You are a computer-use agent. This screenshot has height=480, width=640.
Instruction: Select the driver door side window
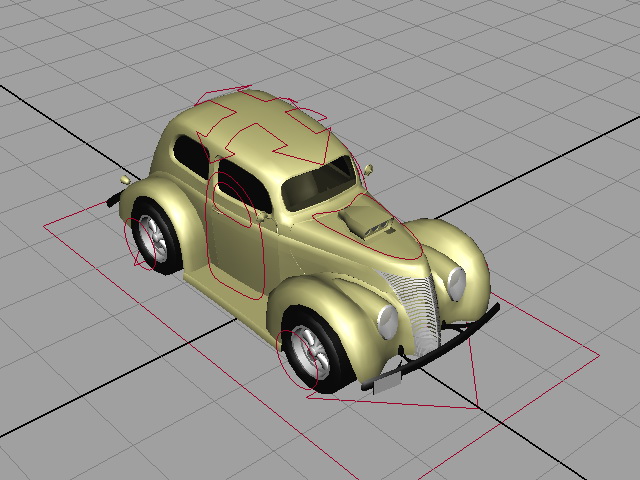(245, 184)
